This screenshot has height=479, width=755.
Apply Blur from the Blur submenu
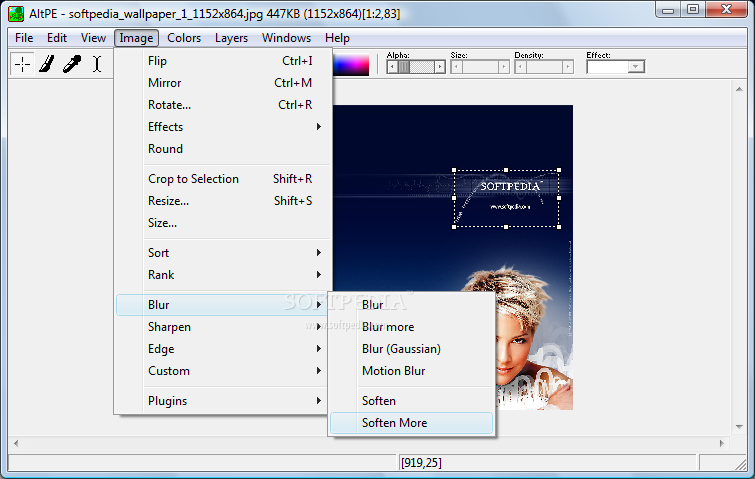[x=412, y=305]
